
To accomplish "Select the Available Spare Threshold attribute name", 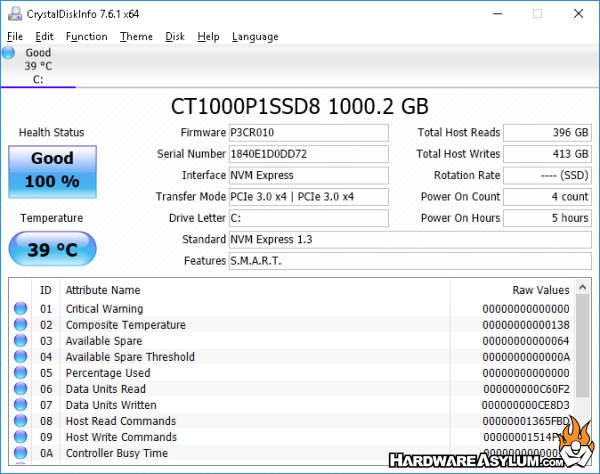I will point(130,357).
